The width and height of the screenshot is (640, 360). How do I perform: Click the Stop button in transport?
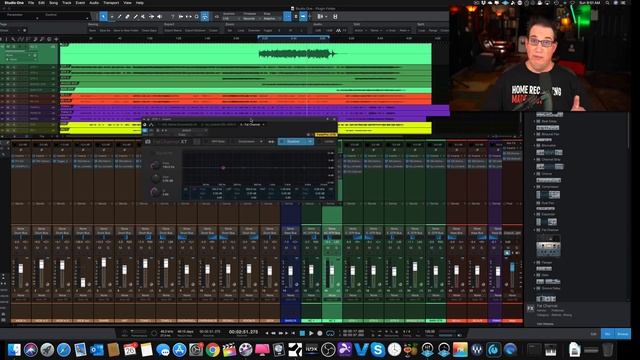[302, 333]
